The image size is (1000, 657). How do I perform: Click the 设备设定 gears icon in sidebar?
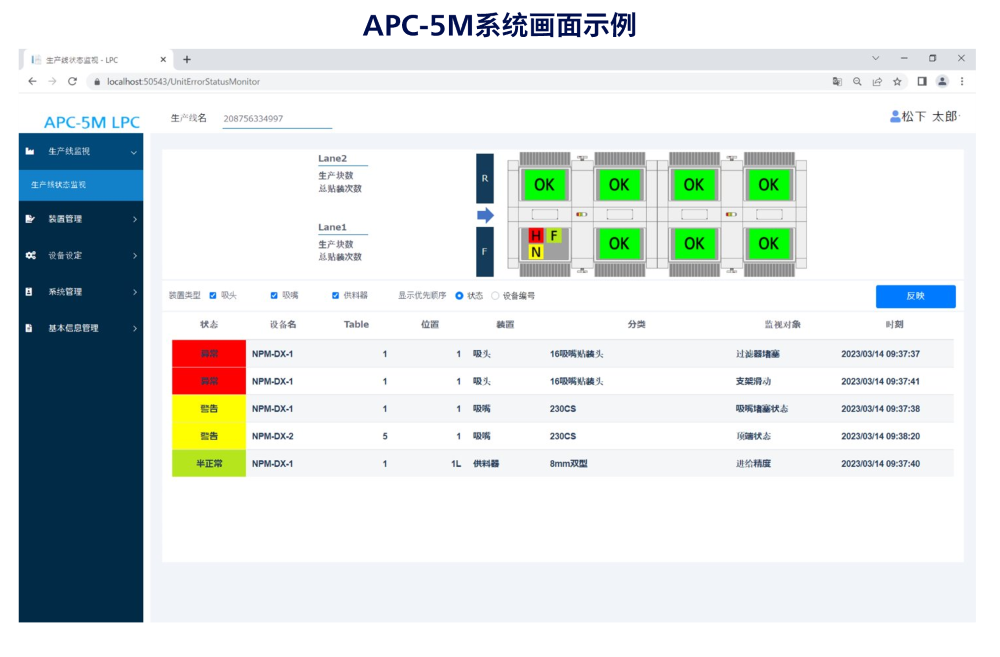click(x=30, y=255)
